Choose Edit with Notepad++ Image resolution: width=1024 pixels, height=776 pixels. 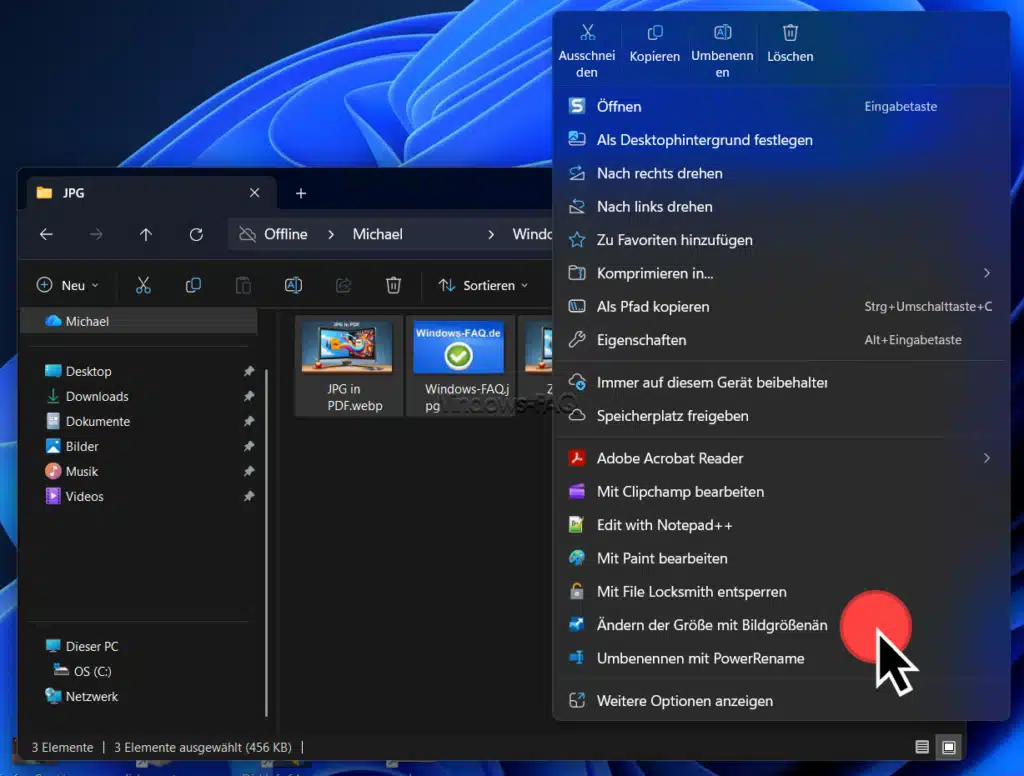coord(781,525)
